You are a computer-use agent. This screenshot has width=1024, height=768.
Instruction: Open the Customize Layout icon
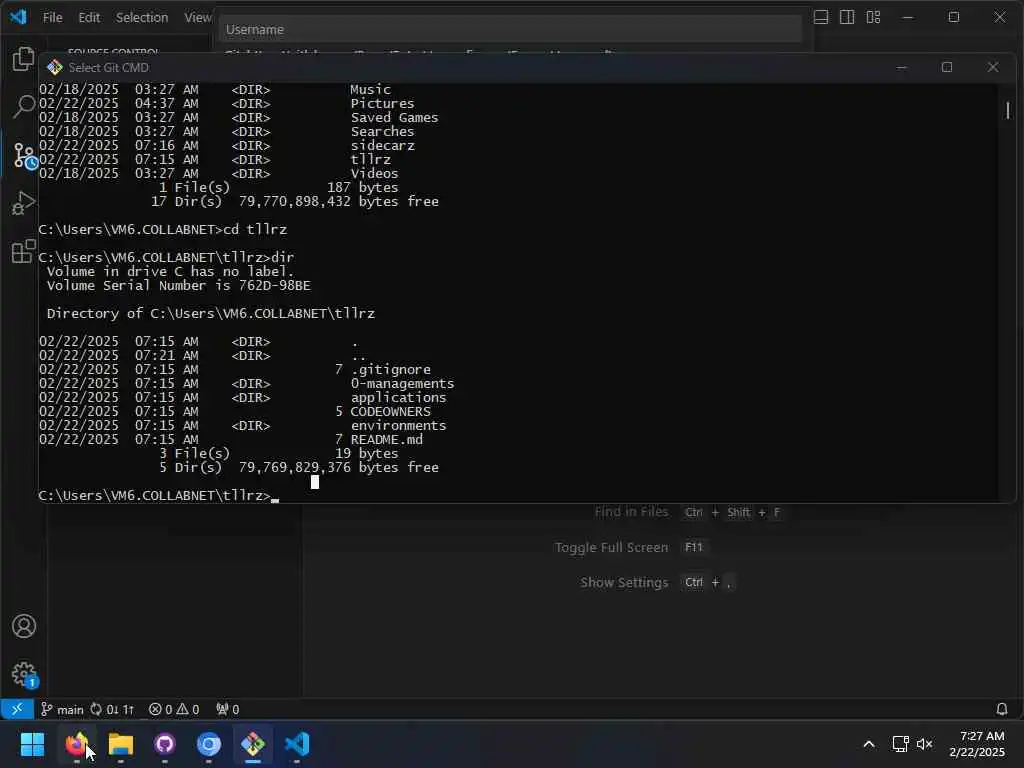(873, 17)
